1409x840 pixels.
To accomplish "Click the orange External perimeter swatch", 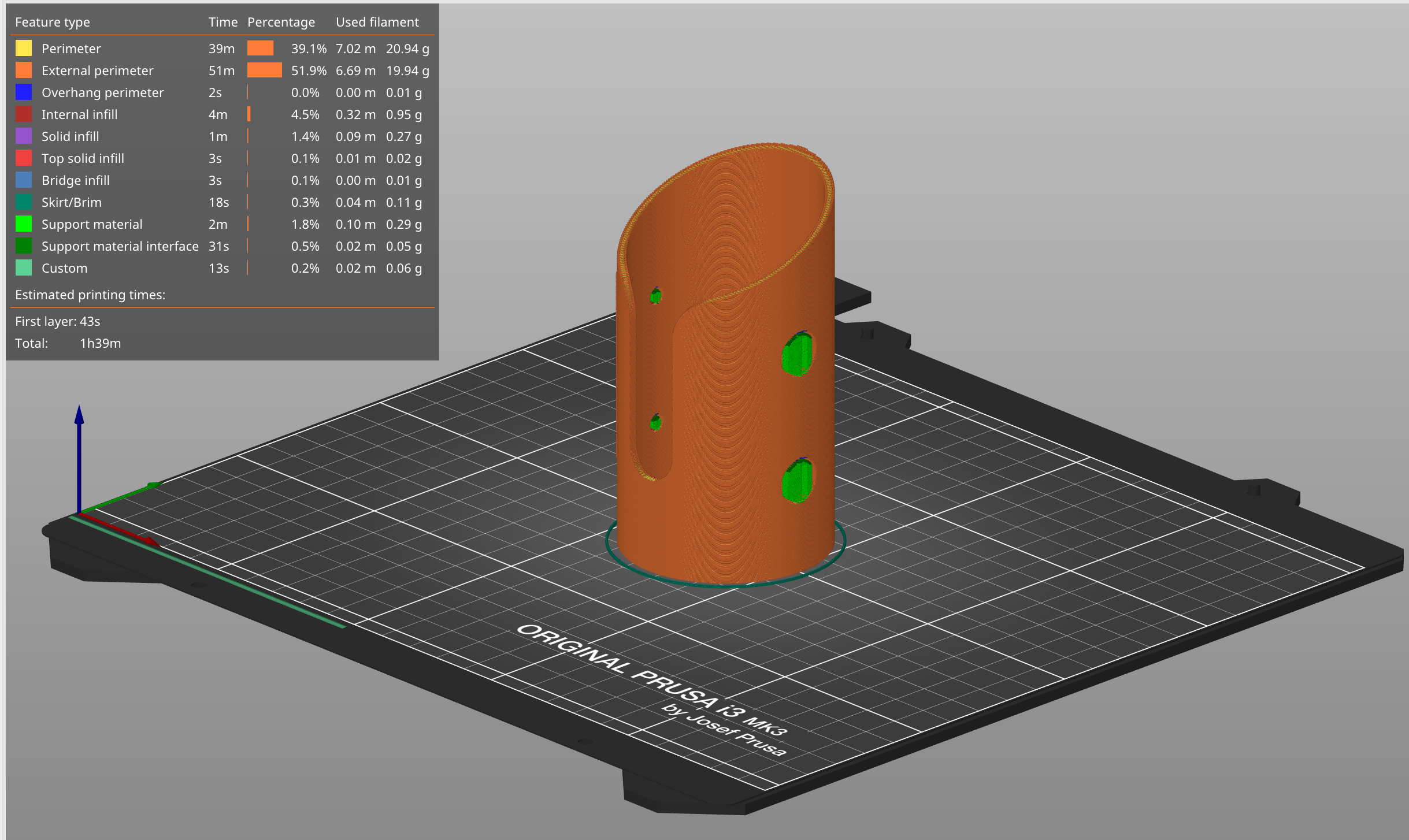I will click(x=24, y=70).
